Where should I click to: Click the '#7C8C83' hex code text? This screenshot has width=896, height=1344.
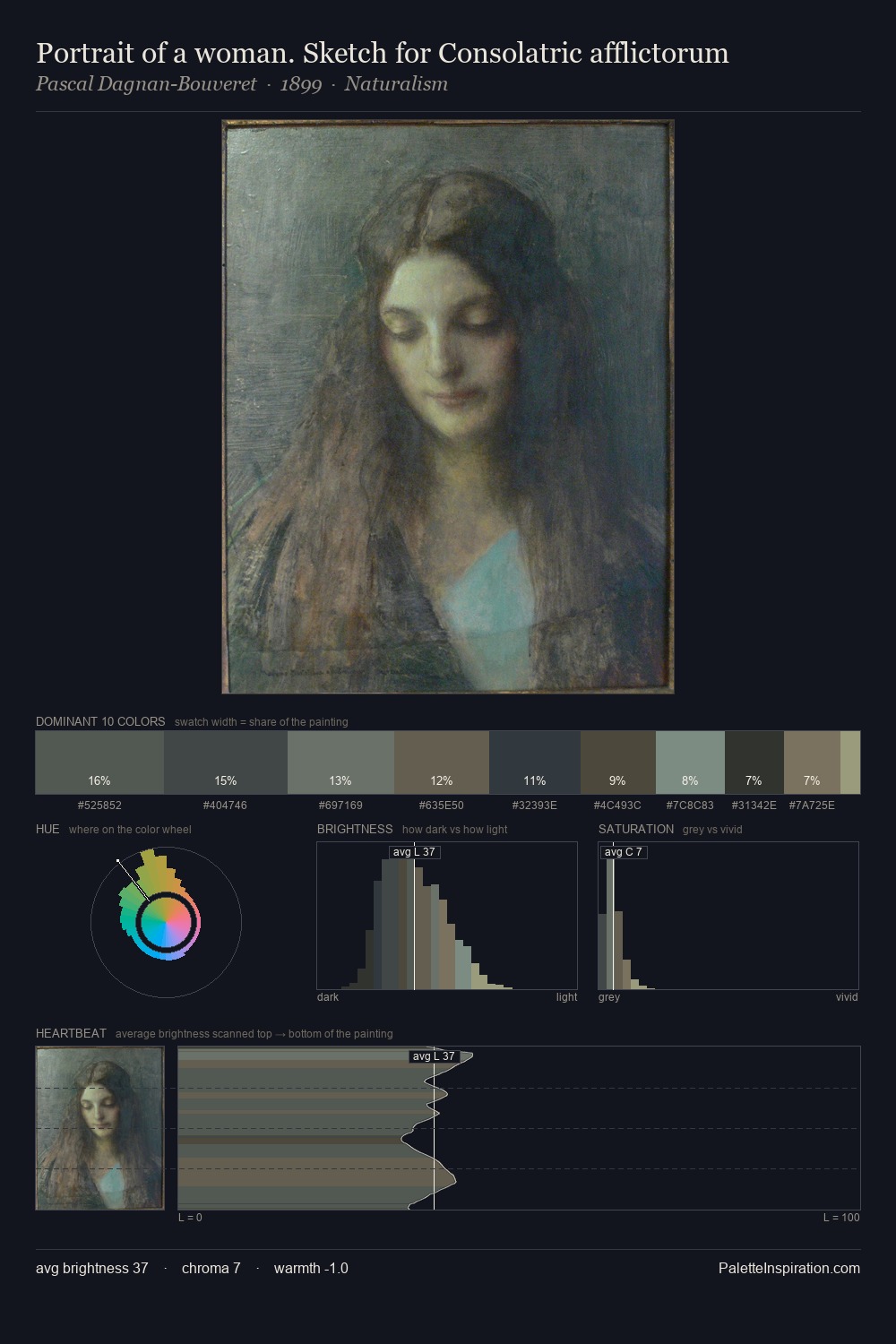pyautogui.click(x=690, y=806)
